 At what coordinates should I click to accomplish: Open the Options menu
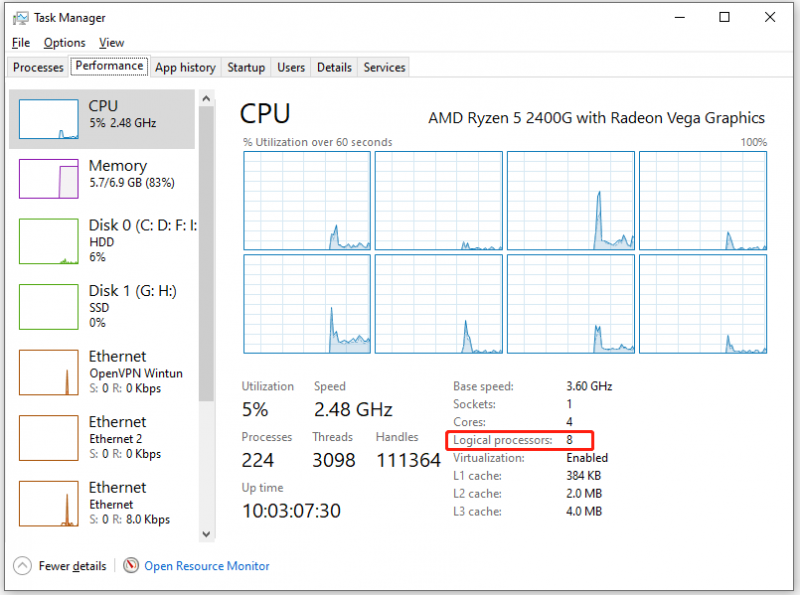[x=64, y=43]
